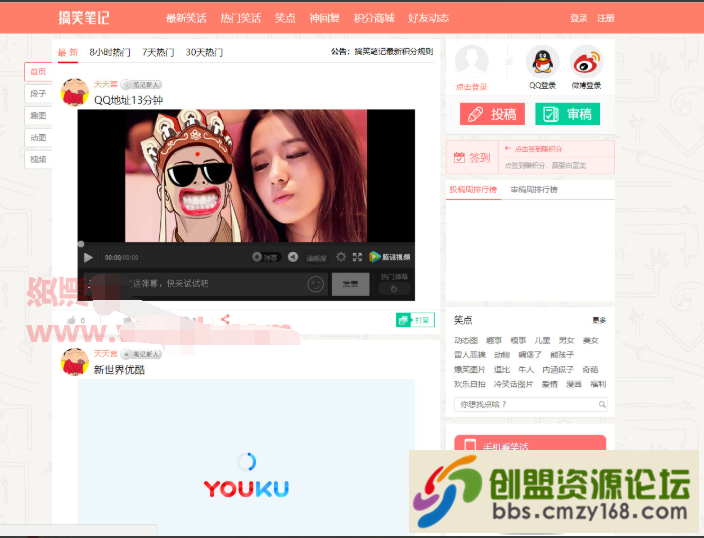This screenshot has width=704, height=538.
Task: Click the search magnifier icon
Action: pyautogui.click(x=602, y=405)
